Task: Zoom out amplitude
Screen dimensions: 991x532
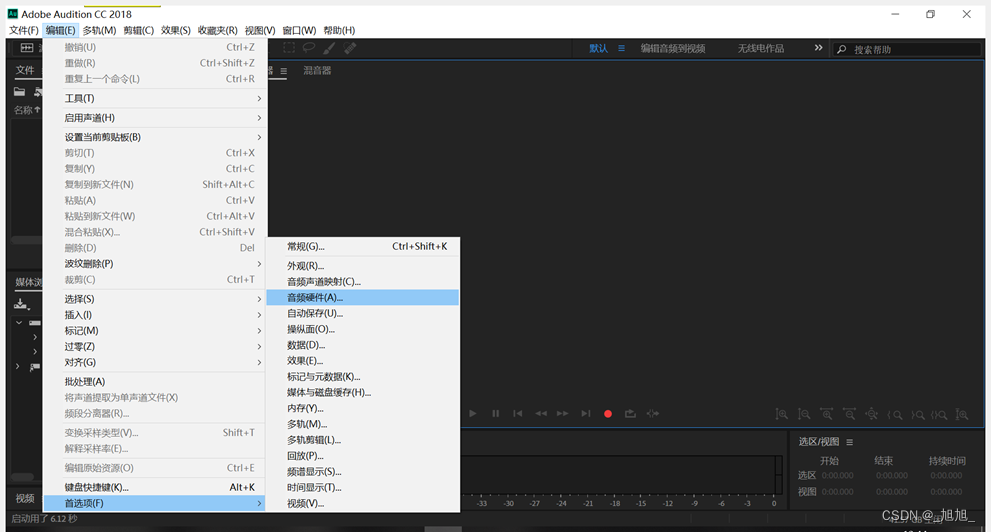Action: (804, 414)
